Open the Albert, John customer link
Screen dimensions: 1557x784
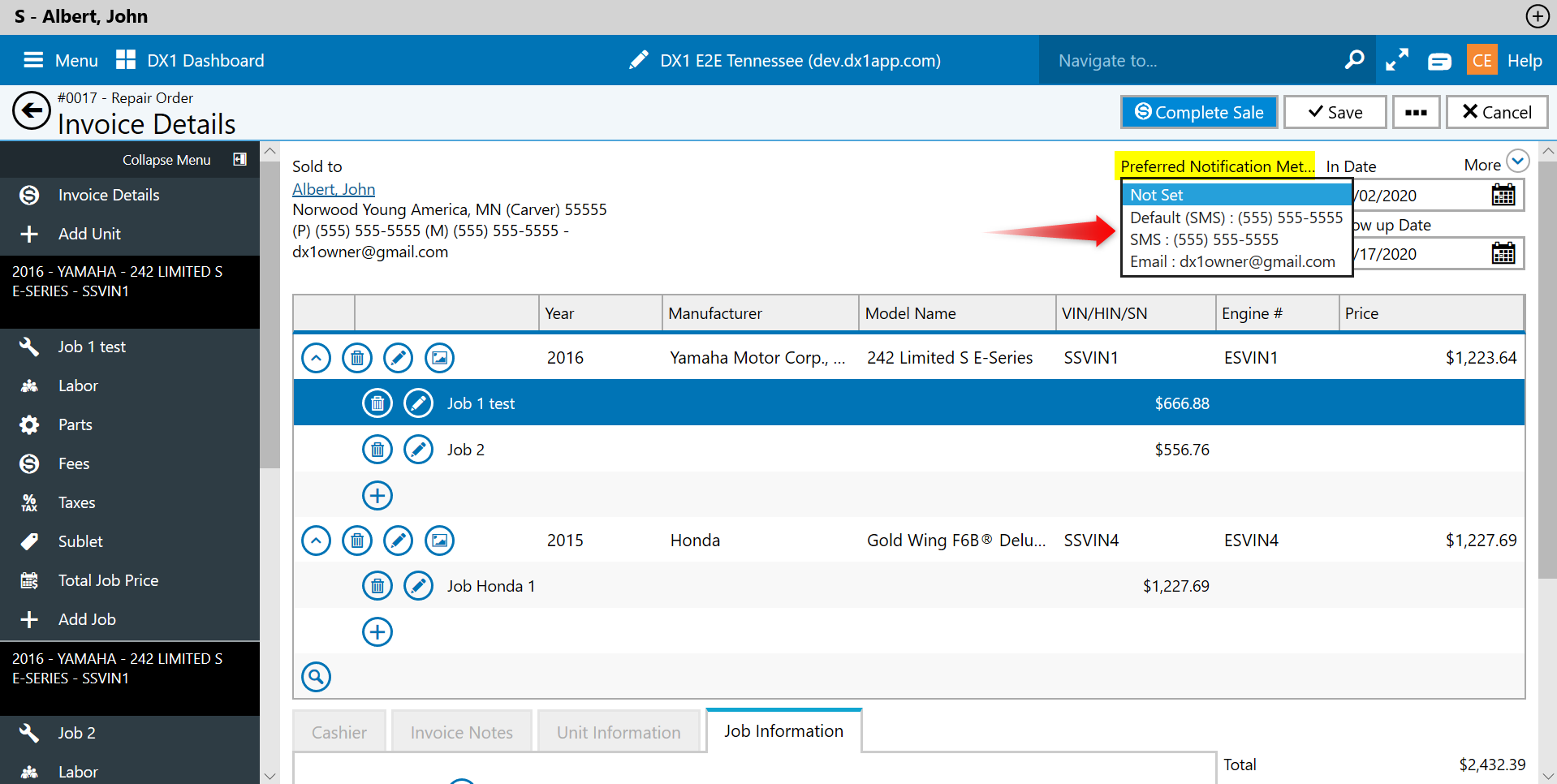pyautogui.click(x=334, y=189)
